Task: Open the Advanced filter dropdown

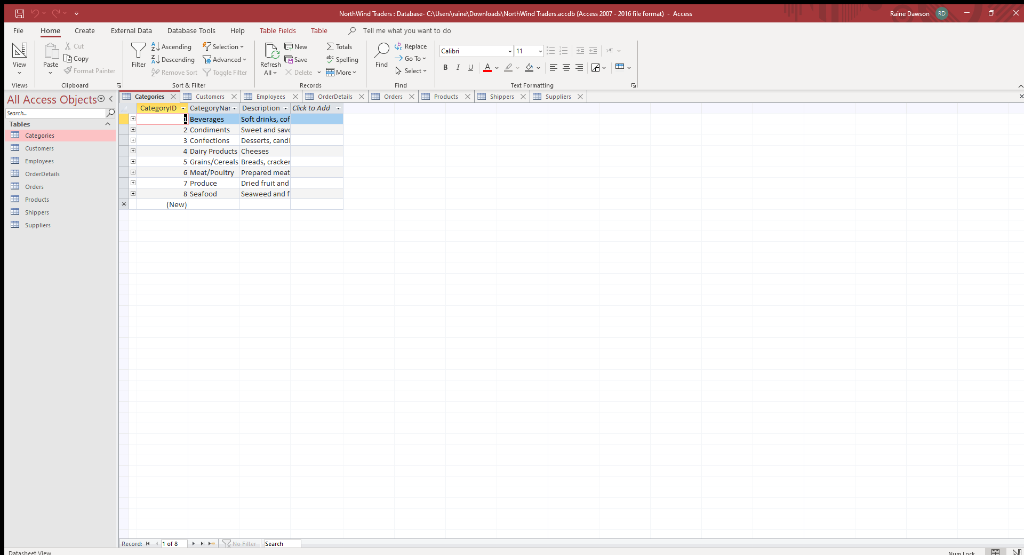Action: 224,59
